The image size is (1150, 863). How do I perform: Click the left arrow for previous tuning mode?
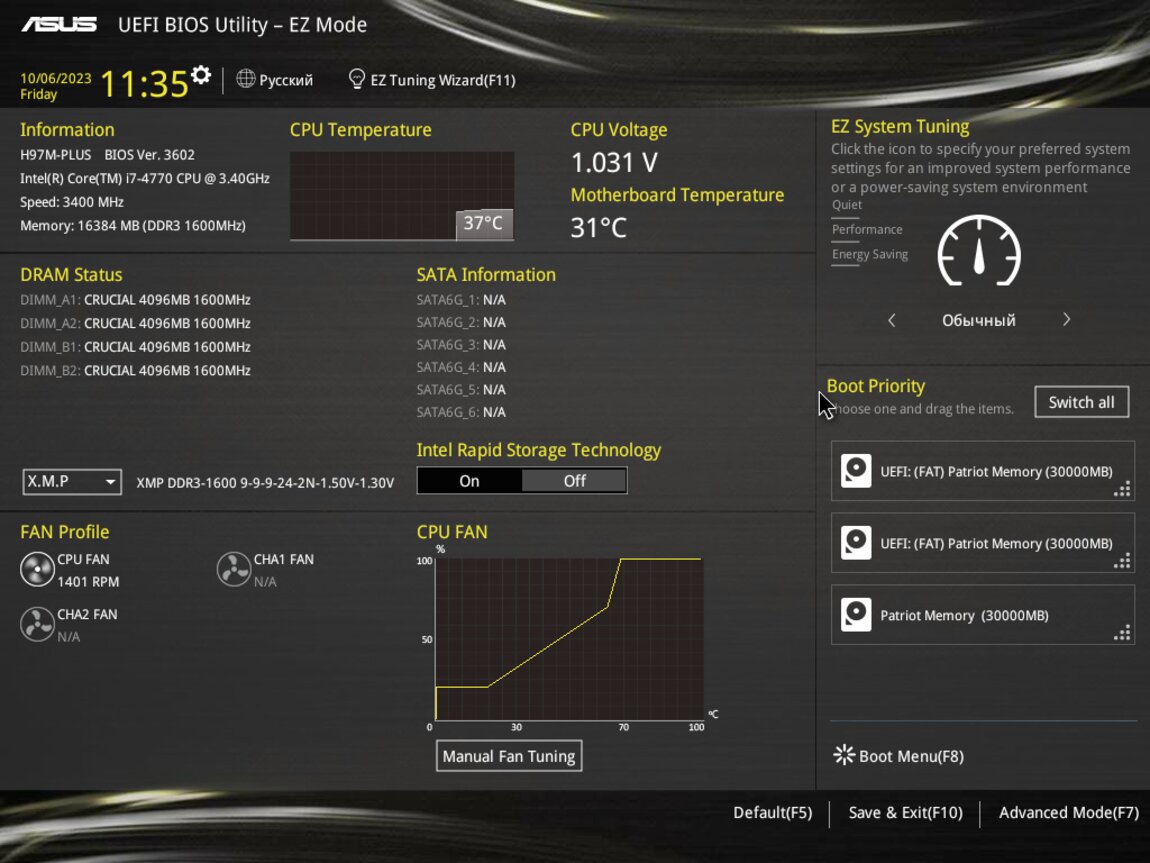point(892,320)
